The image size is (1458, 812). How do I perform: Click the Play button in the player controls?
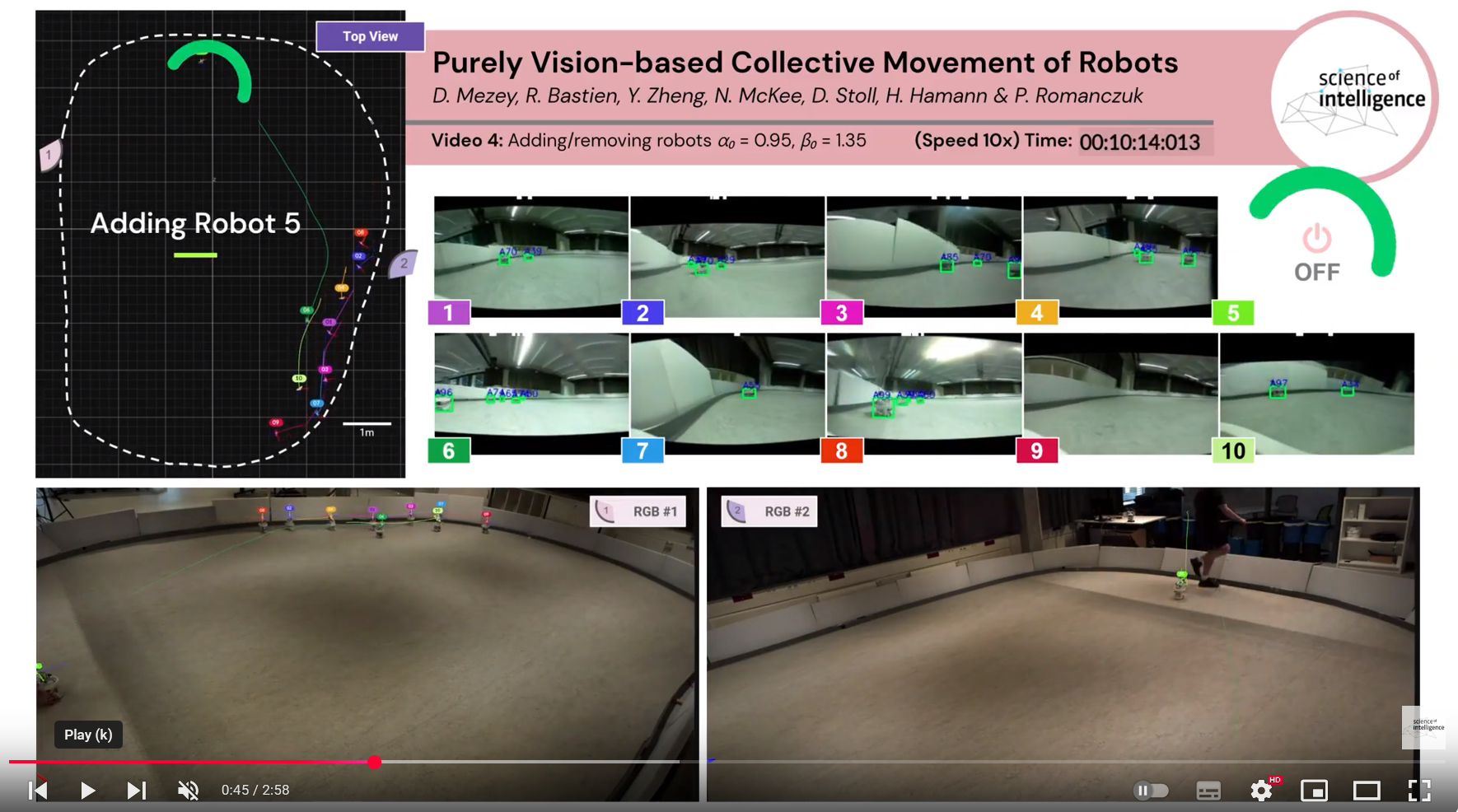click(x=87, y=791)
